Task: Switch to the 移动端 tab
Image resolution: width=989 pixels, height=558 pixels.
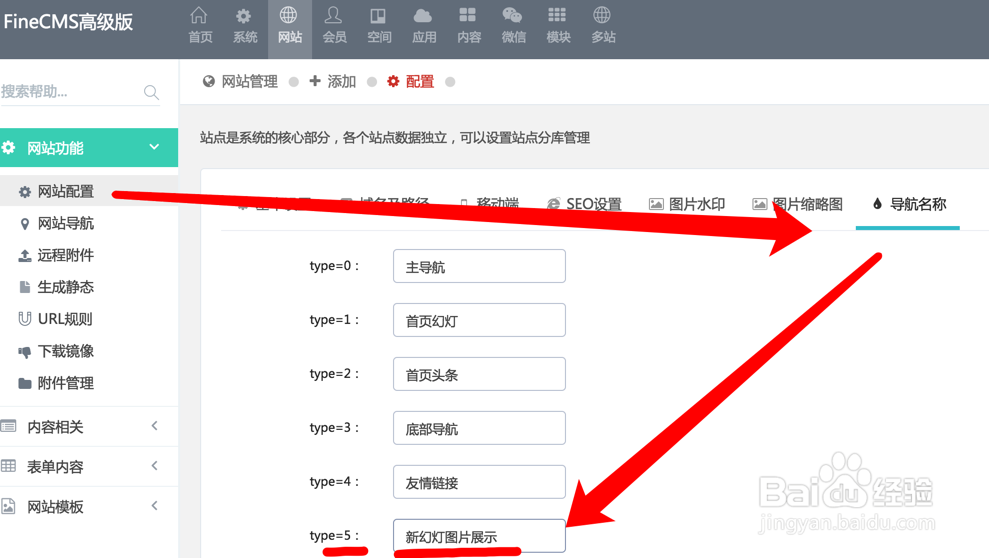Action: 489,204
